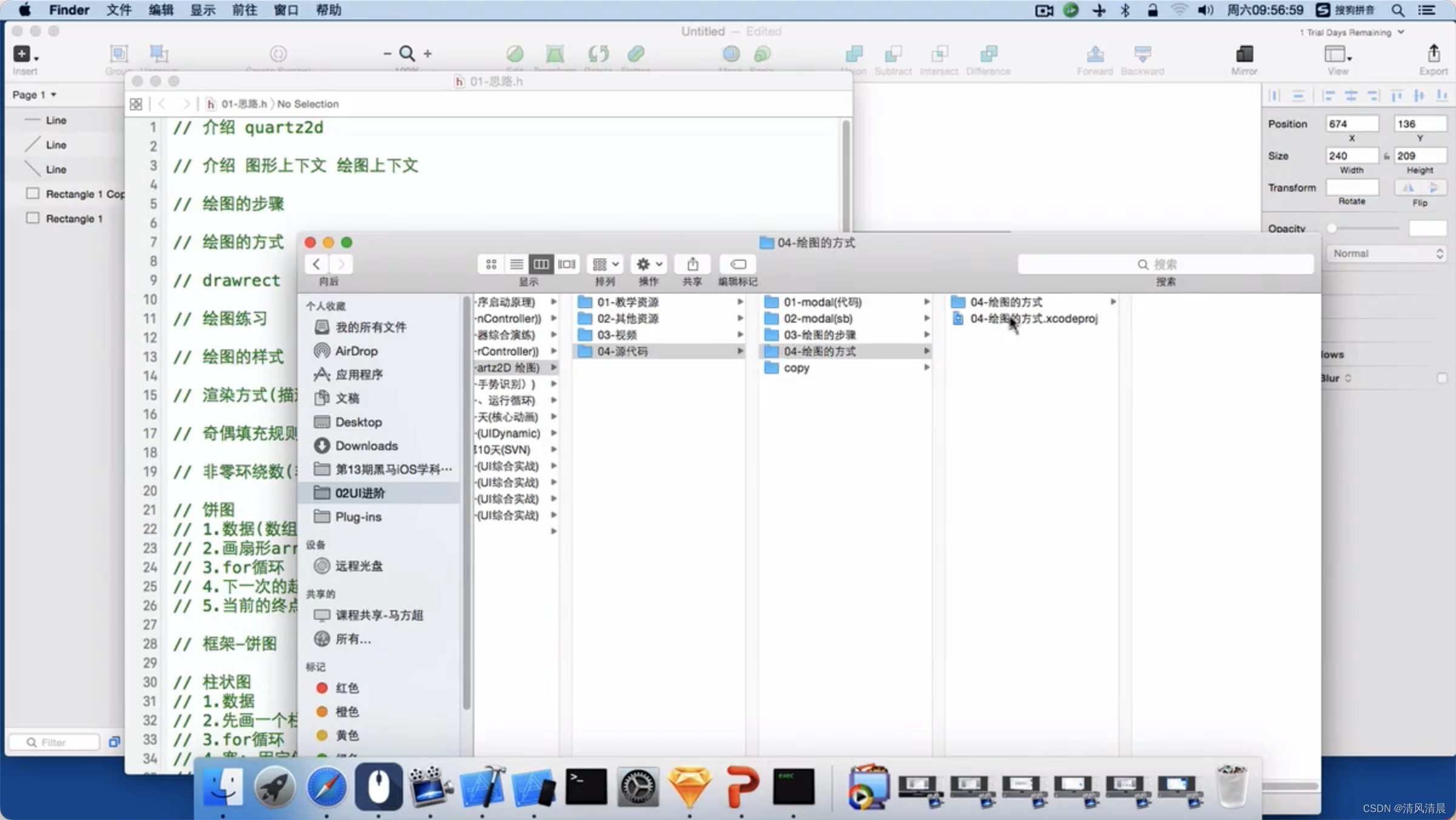Select 01-modal(代码) folder in Finder
The width and height of the screenshot is (1456, 820).
click(846, 302)
